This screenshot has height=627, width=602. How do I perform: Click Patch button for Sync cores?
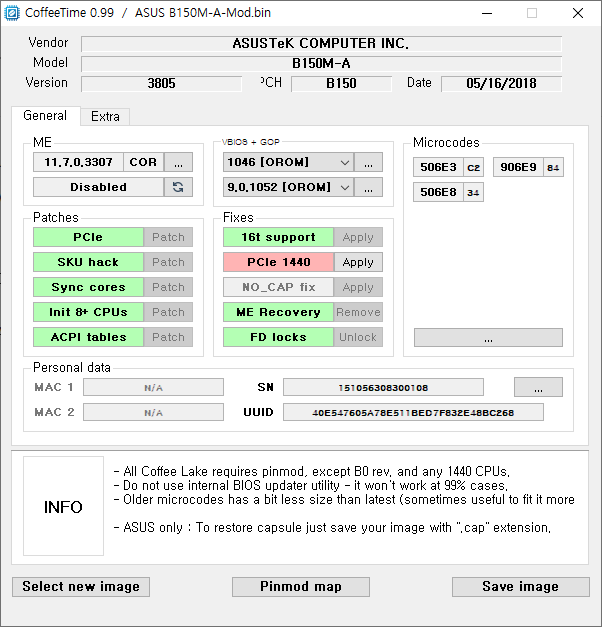(168, 287)
